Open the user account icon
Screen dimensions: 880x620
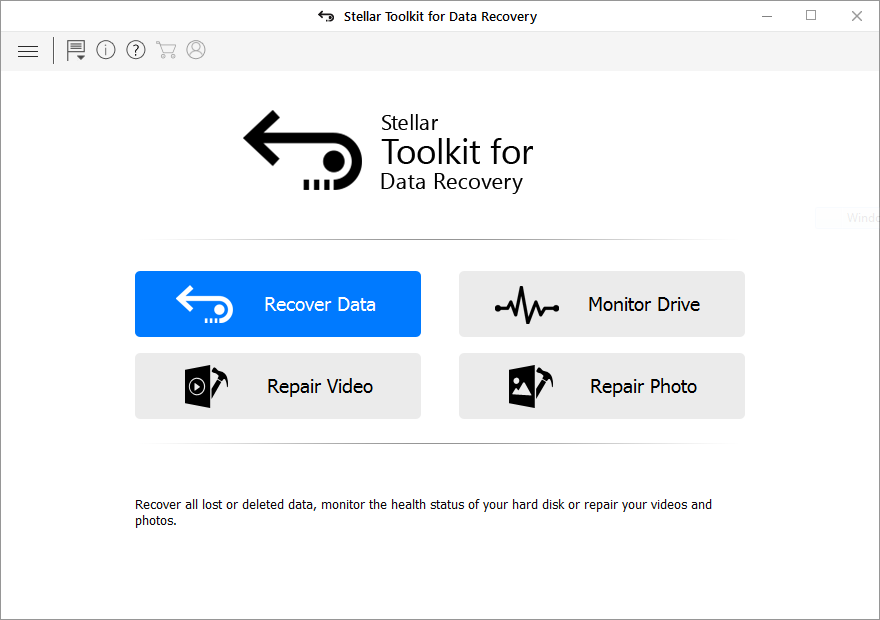[196, 49]
